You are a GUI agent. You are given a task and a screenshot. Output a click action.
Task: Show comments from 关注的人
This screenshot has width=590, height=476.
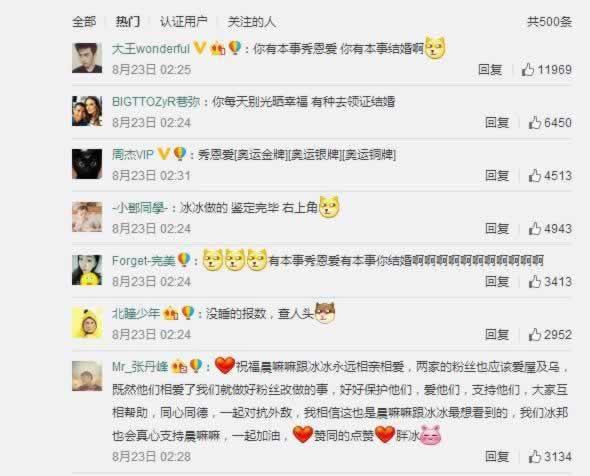point(252,21)
